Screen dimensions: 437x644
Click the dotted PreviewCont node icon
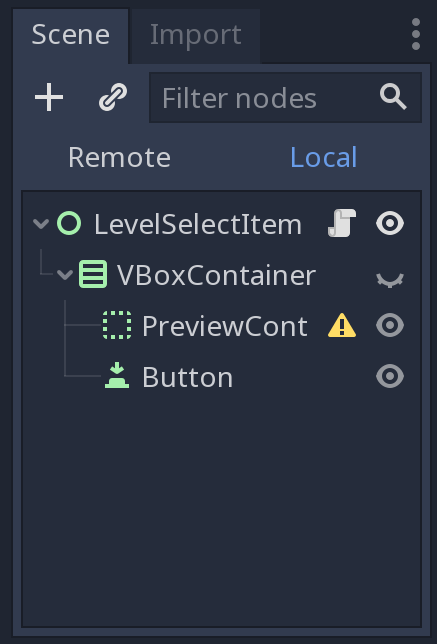click(x=117, y=325)
